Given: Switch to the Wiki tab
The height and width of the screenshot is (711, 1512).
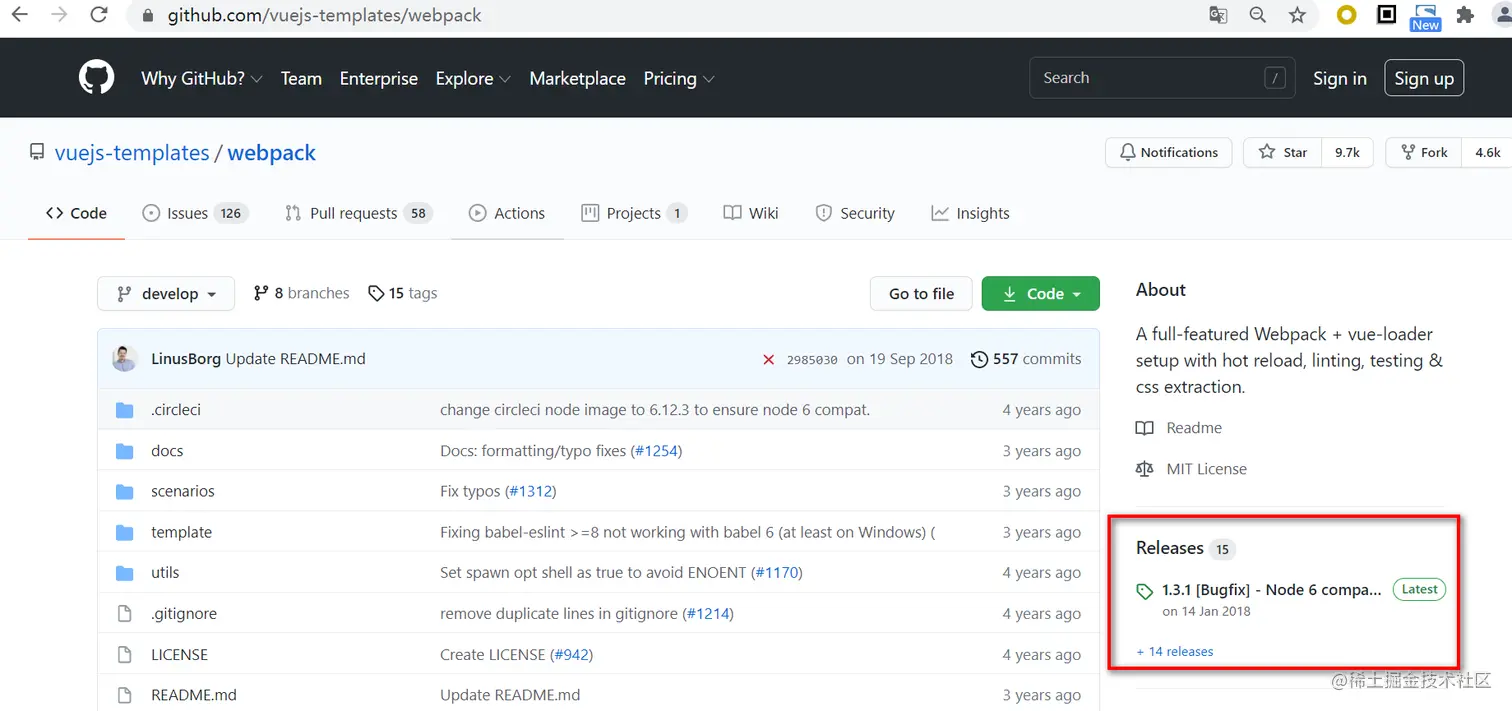Looking at the screenshot, I should point(751,213).
